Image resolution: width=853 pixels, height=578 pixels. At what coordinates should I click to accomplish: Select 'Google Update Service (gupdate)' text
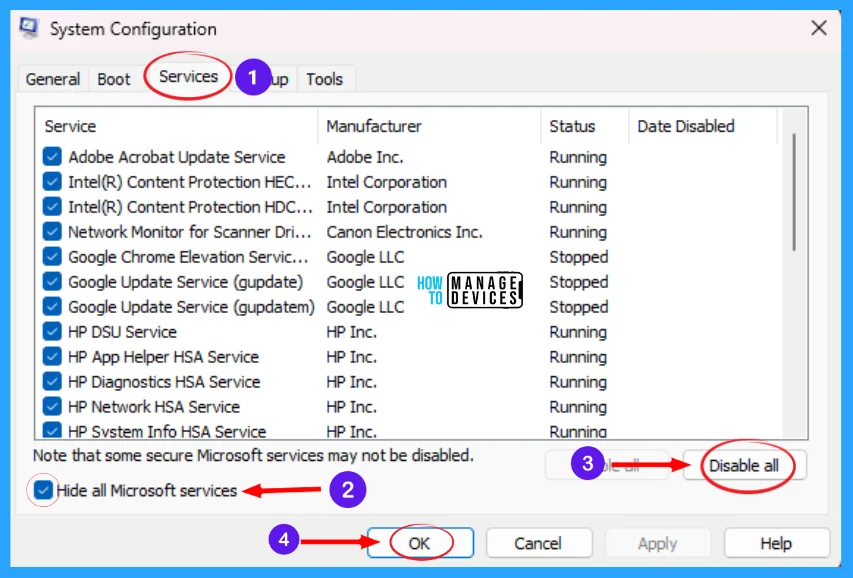[x=186, y=282]
